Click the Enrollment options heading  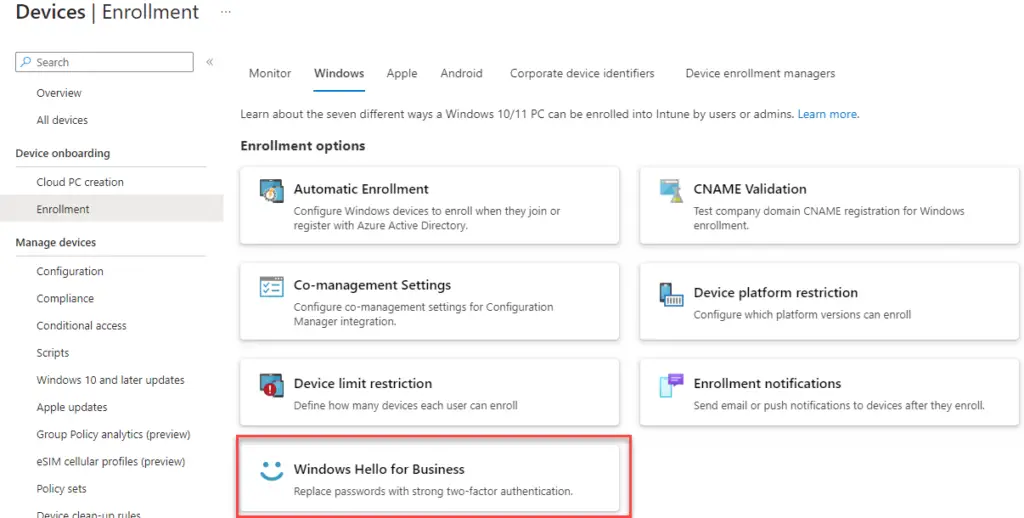pyautogui.click(x=302, y=146)
